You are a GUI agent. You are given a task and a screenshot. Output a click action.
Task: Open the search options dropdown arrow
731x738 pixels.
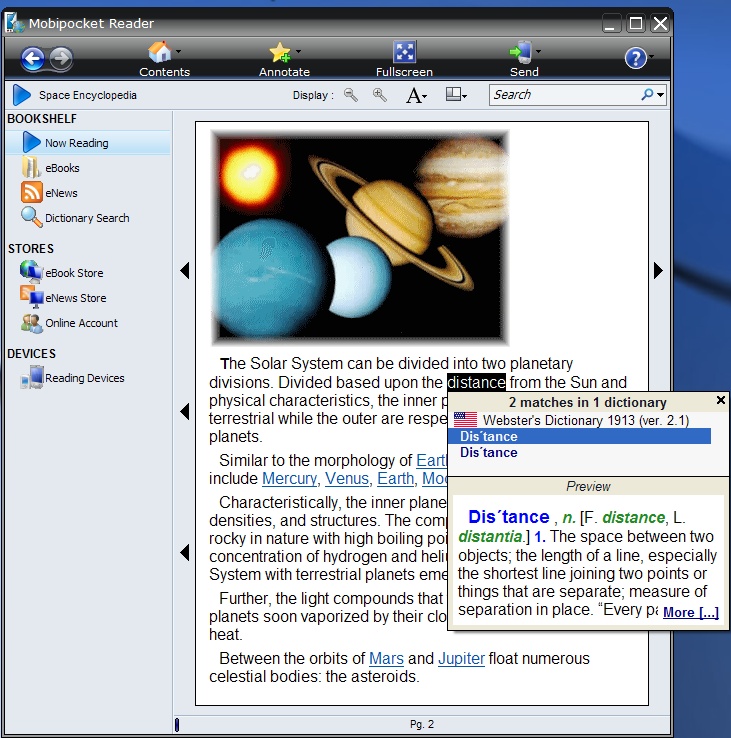(x=660, y=95)
